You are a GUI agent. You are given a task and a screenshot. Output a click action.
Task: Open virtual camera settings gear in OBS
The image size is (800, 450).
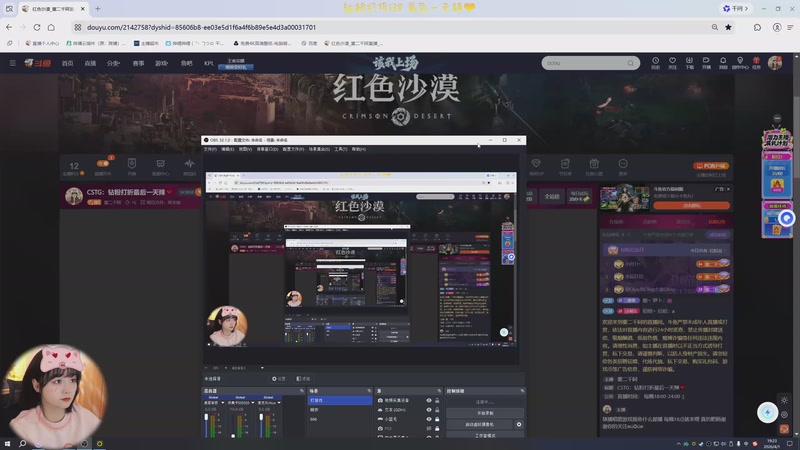click(x=519, y=424)
